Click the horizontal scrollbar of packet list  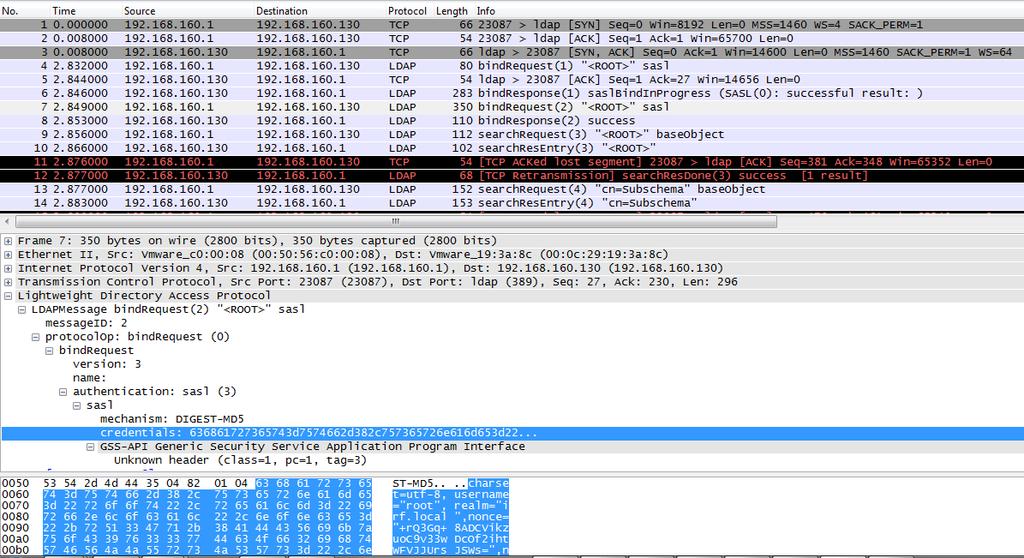point(396,222)
